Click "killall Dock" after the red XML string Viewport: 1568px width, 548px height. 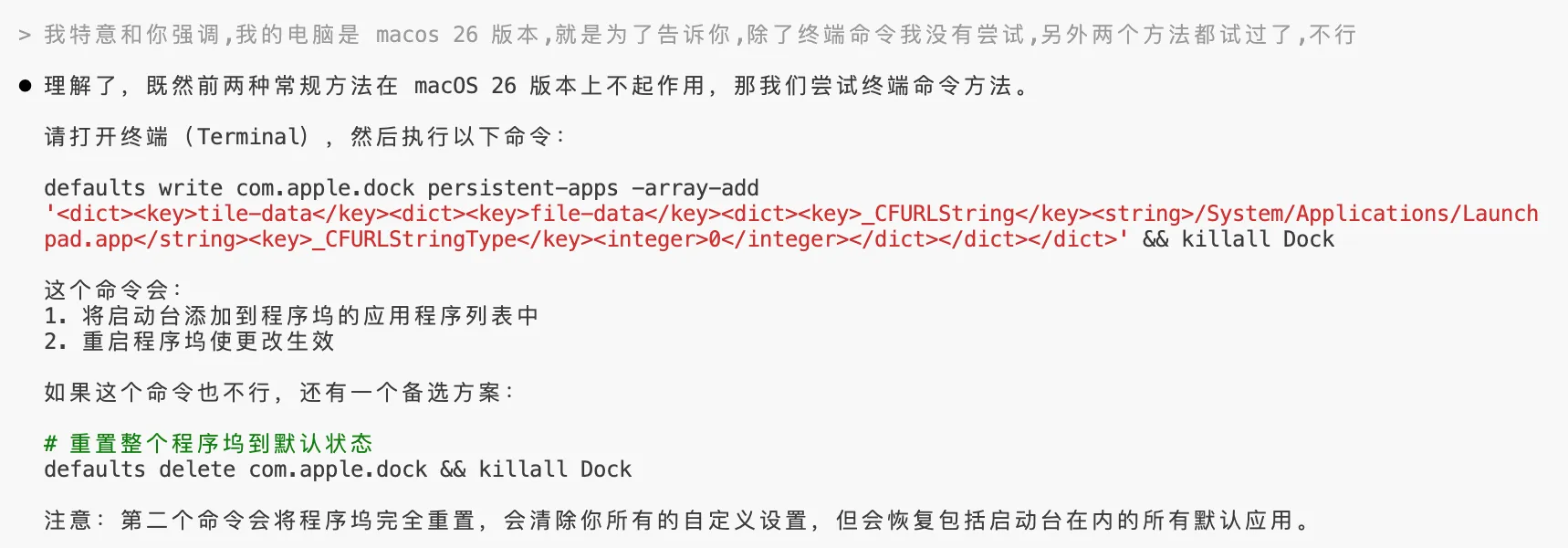click(x=1257, y=239)
